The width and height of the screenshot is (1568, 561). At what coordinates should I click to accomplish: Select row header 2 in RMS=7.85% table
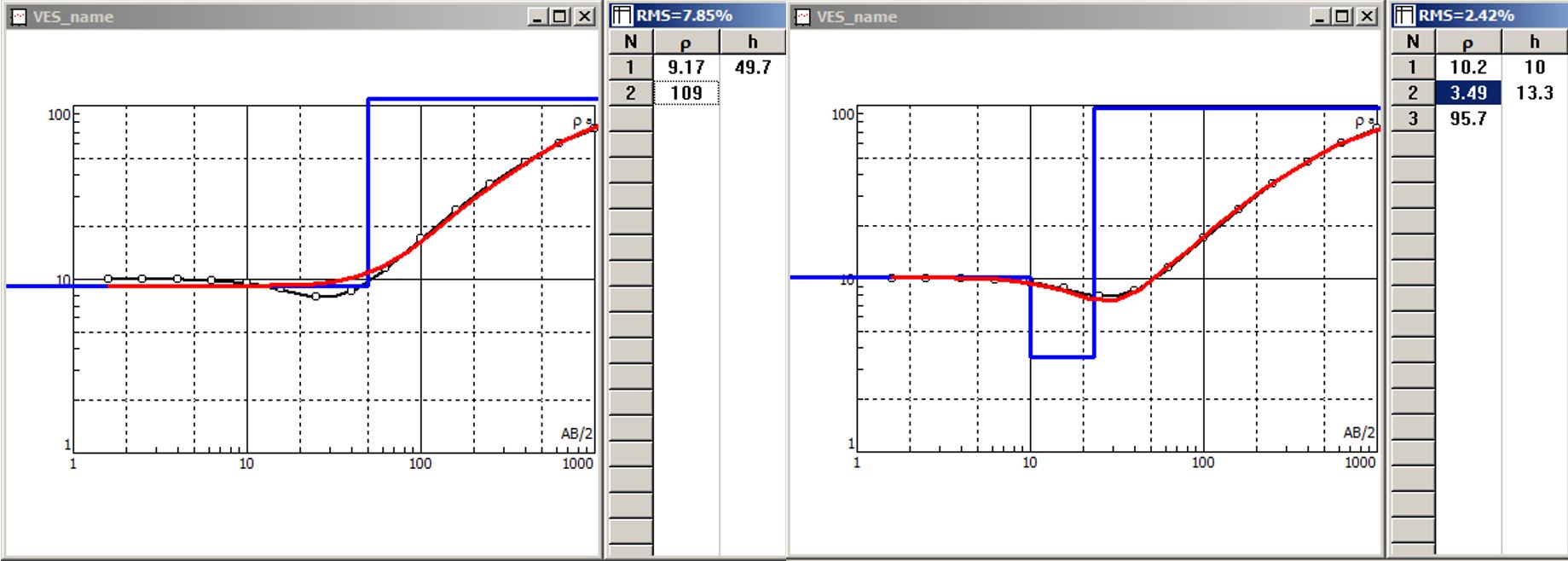(631, 93)
